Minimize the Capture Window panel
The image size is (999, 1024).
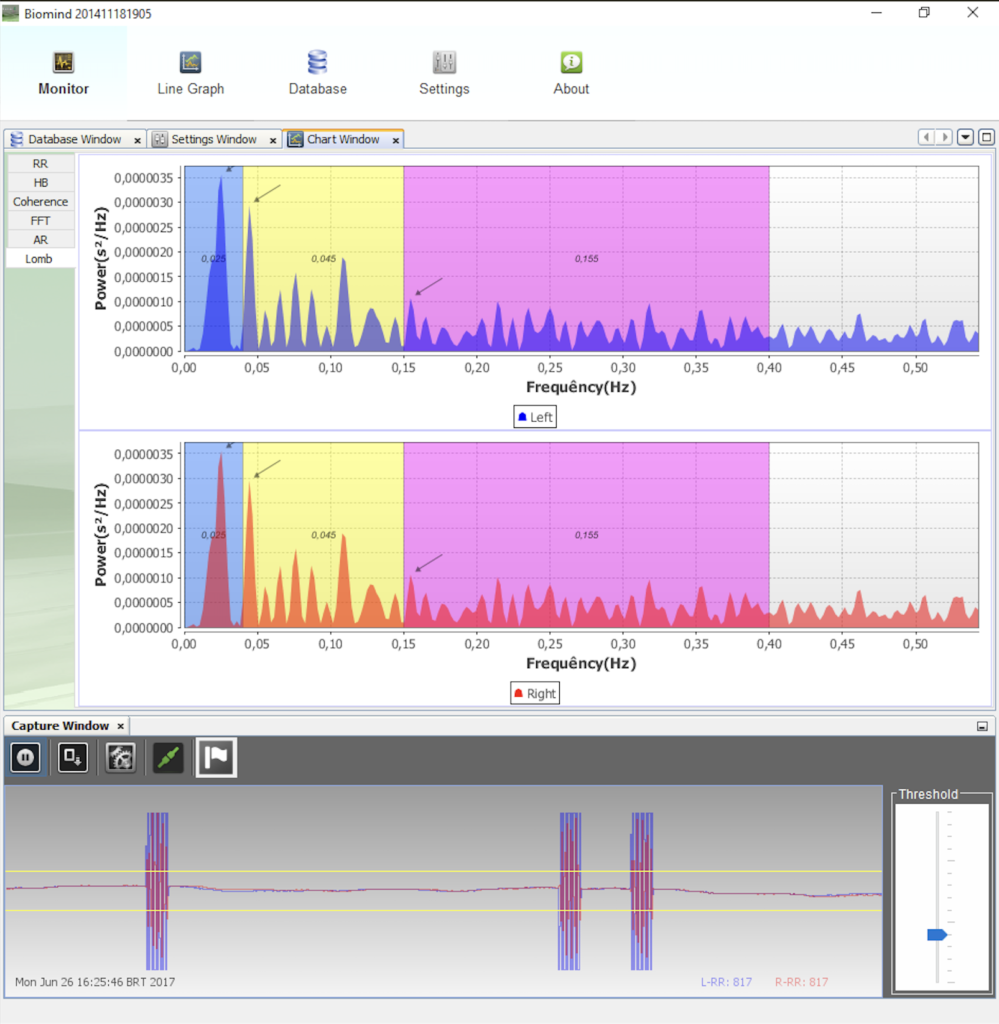[x=982, y=727]
